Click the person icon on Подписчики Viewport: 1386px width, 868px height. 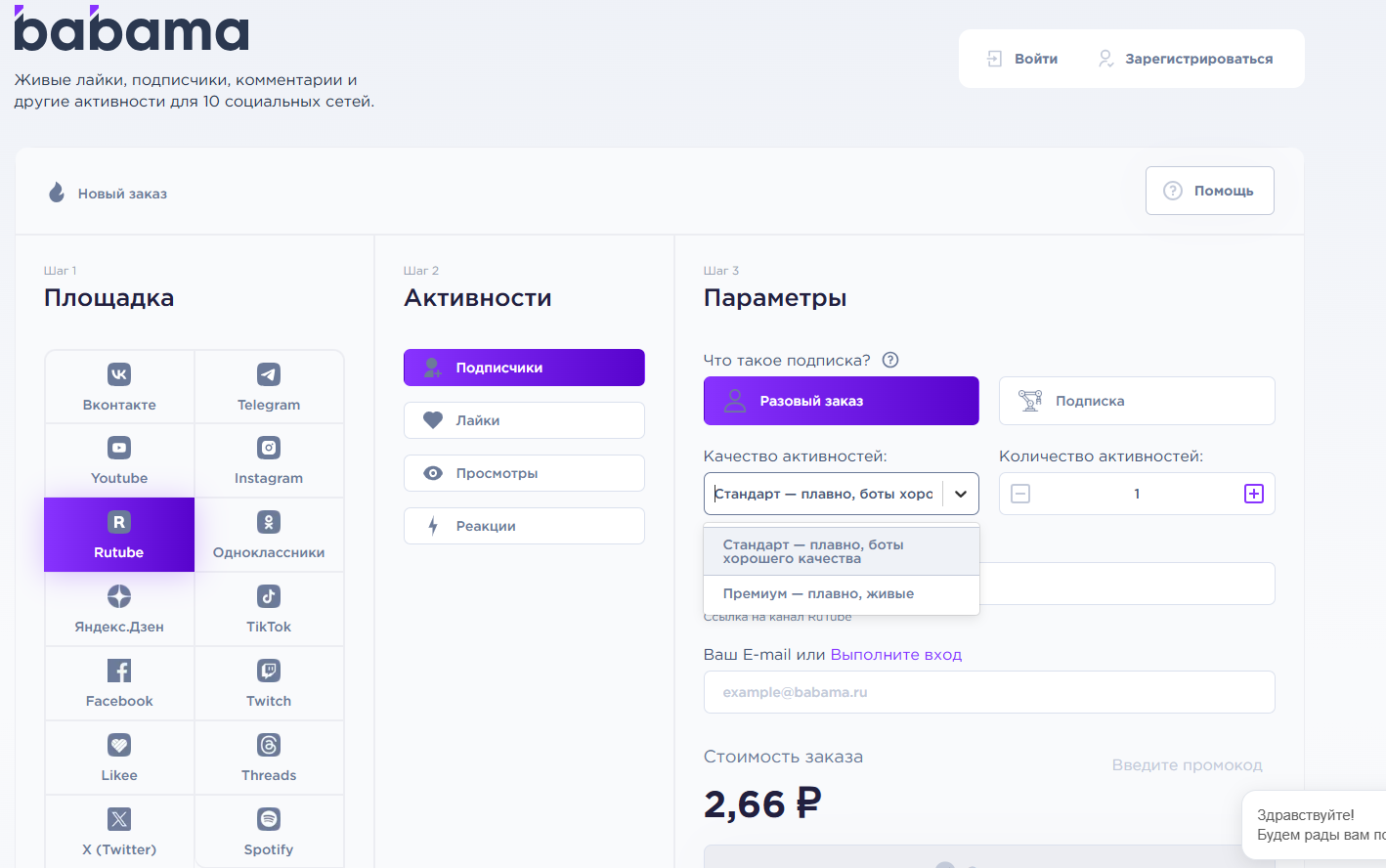[432, 368]
